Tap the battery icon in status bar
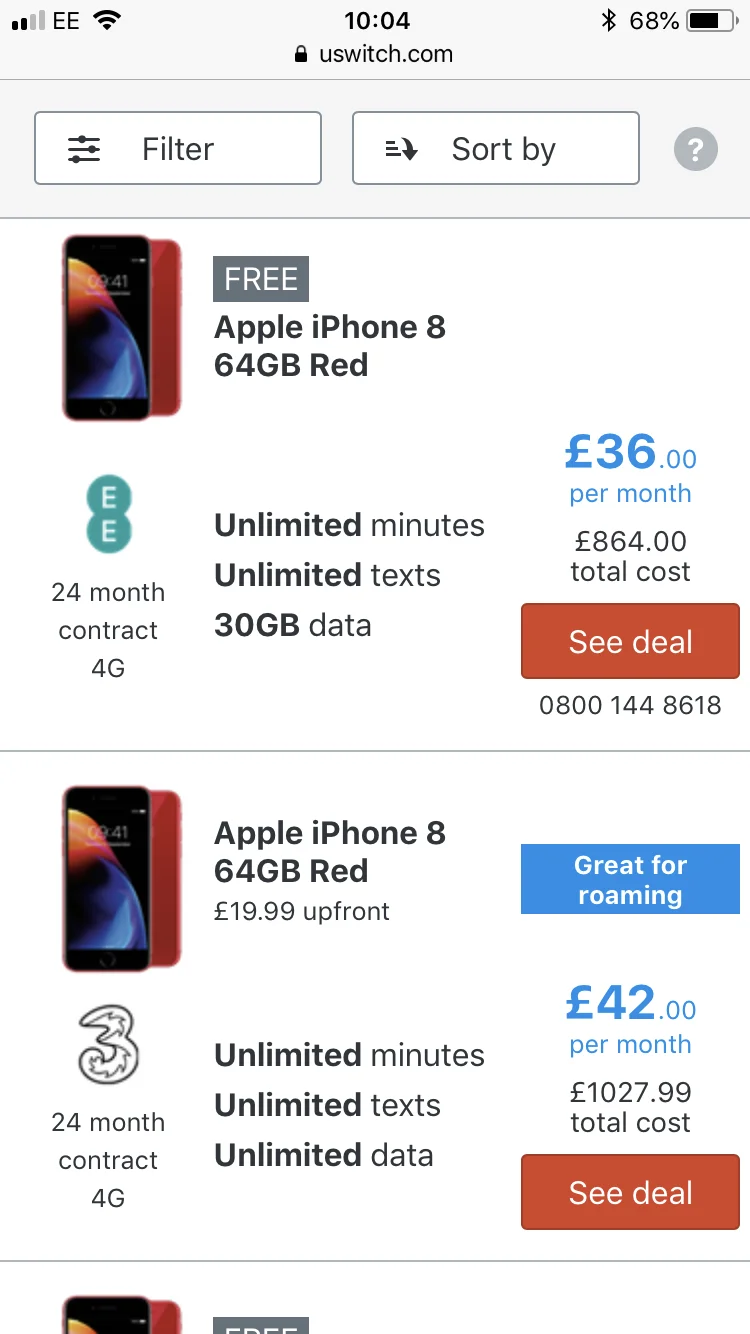The width and height of the screenshot is (750, 1334). pos(717,20)
